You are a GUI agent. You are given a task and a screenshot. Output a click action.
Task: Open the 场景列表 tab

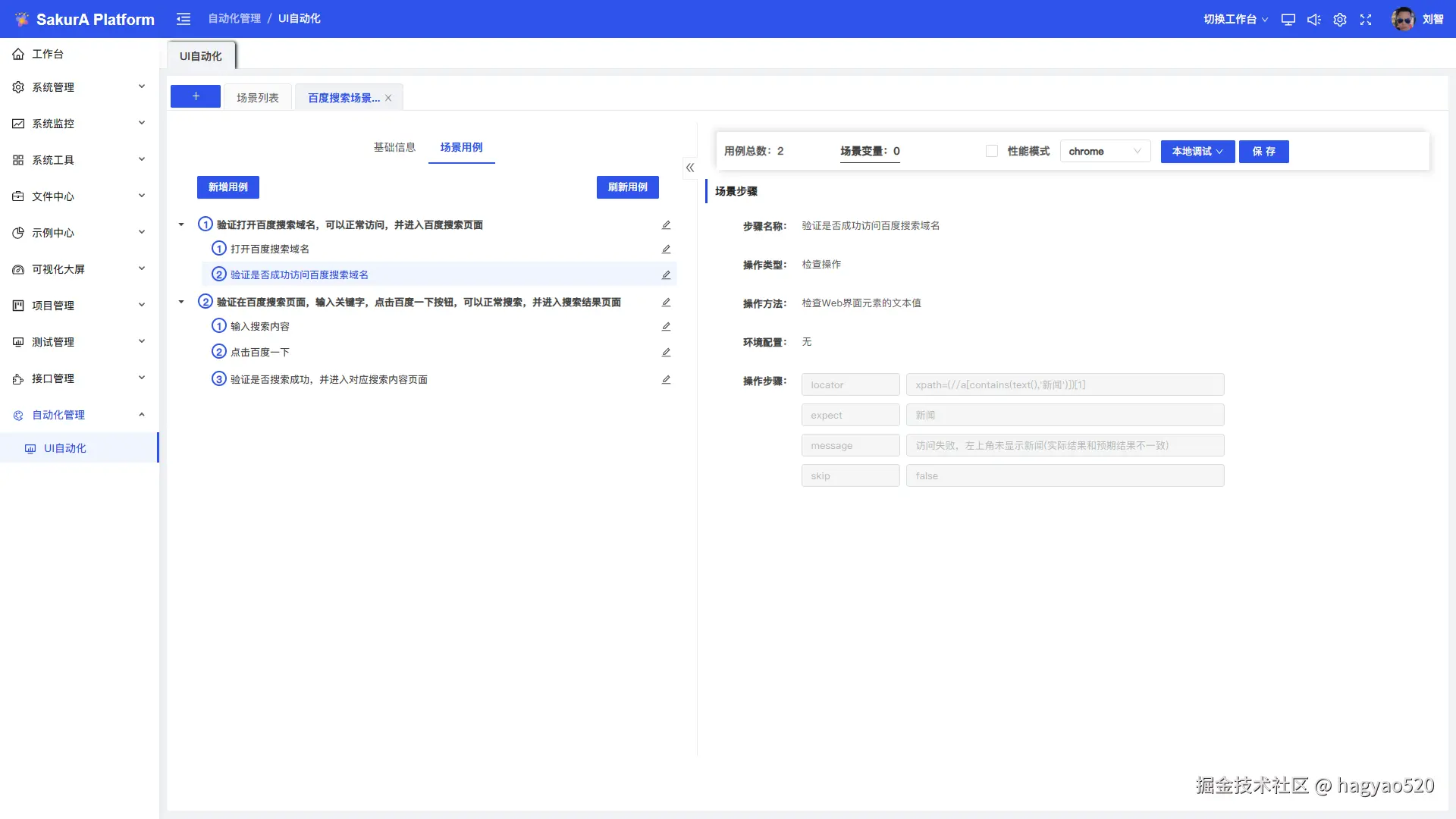tap(258, 98)
